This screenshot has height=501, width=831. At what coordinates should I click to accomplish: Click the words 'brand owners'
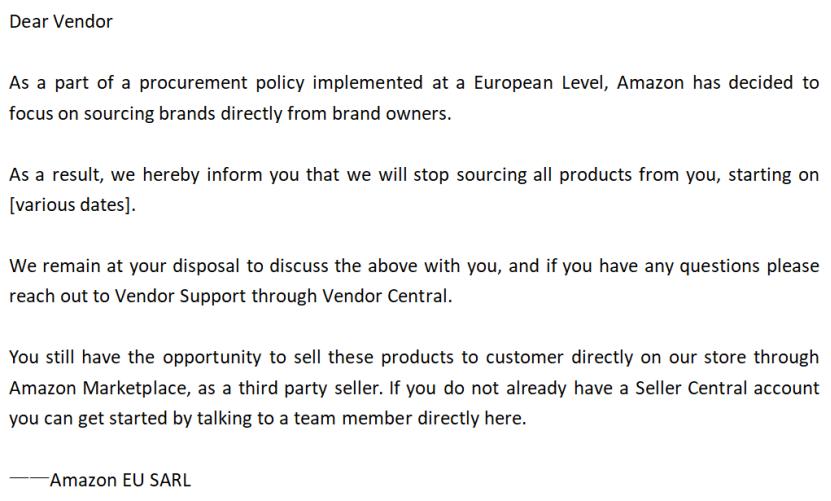point(401,113)
